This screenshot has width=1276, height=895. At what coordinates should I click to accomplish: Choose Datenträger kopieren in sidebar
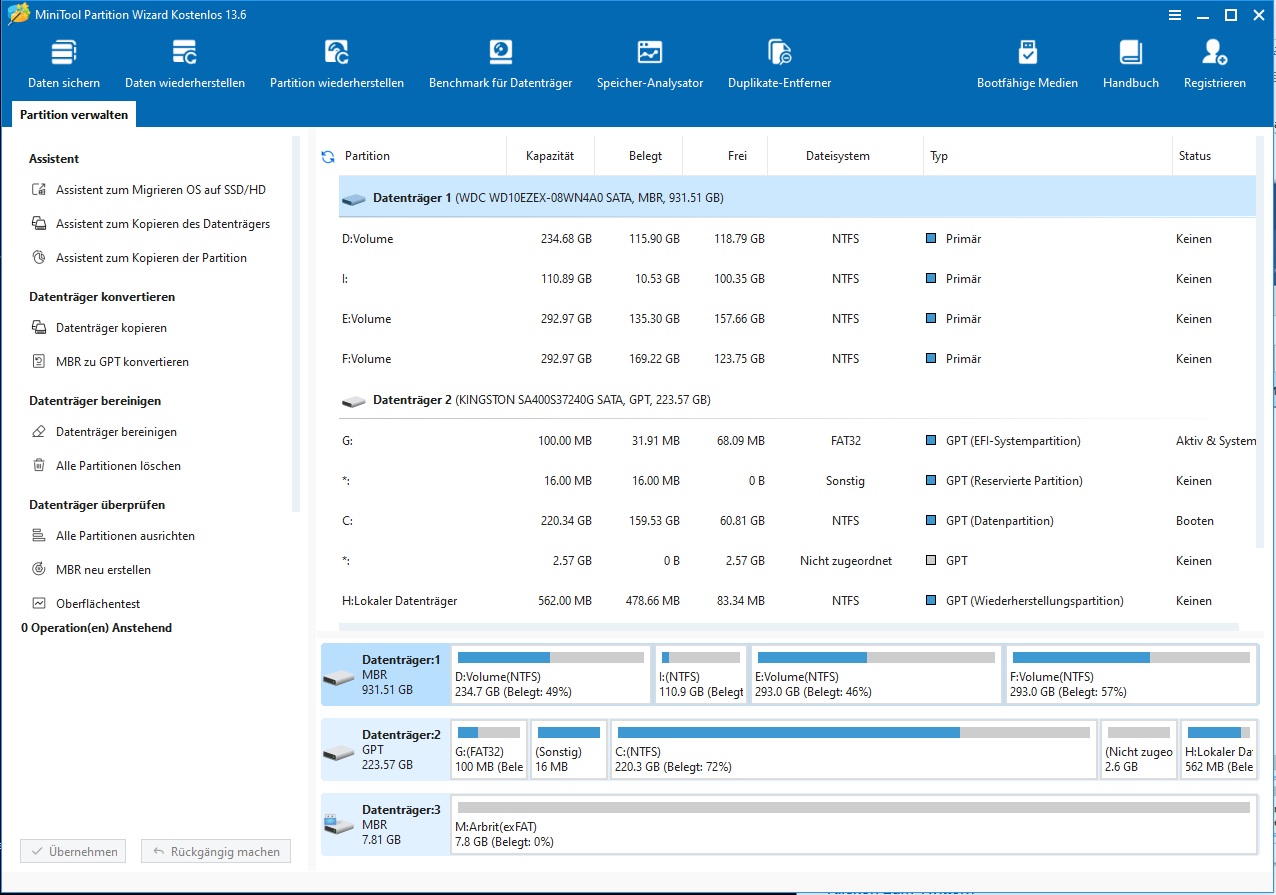[x=99, y=328]
